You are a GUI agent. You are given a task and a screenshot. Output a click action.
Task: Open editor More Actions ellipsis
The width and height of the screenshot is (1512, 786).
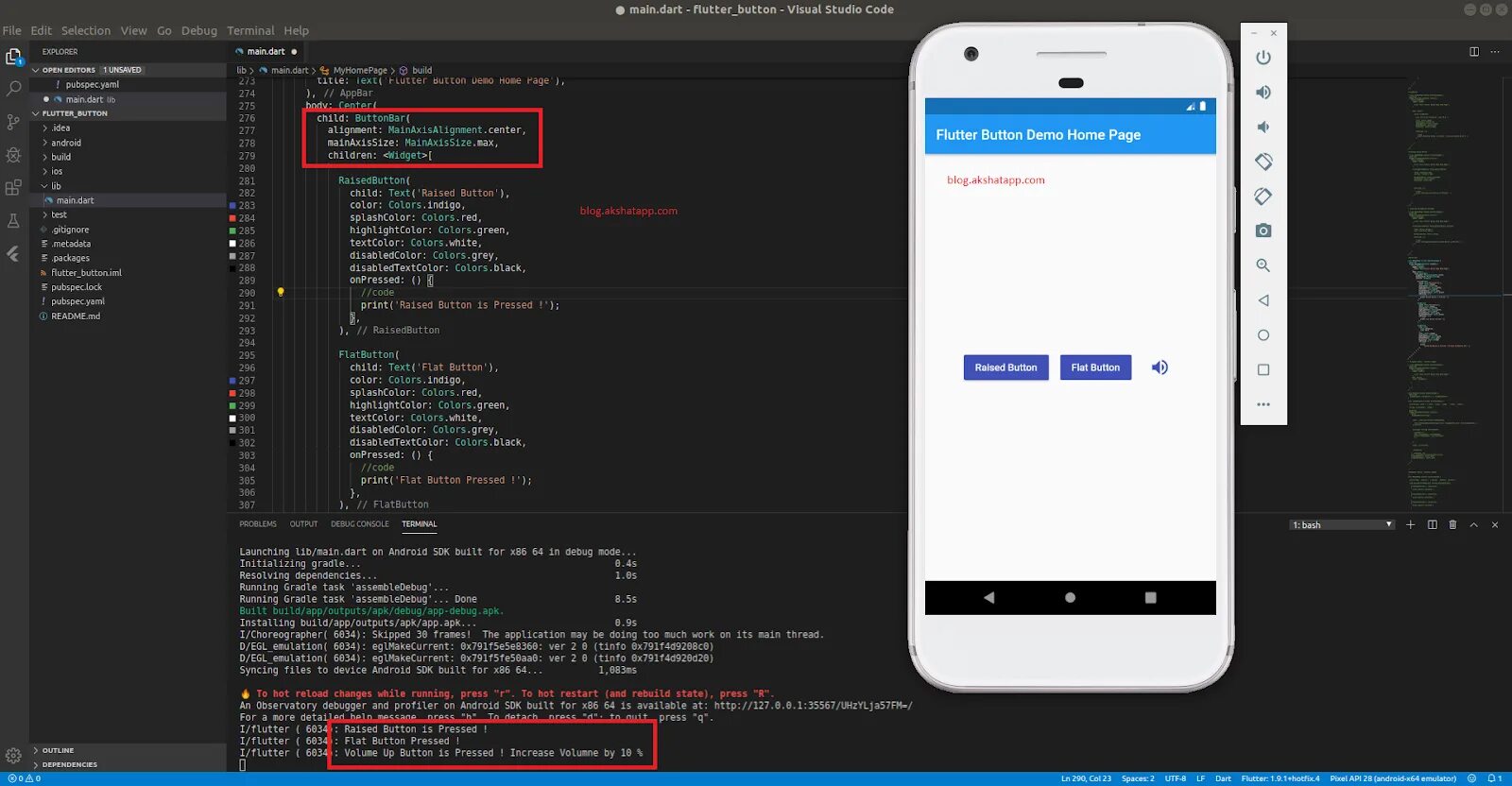point(1495,52)
